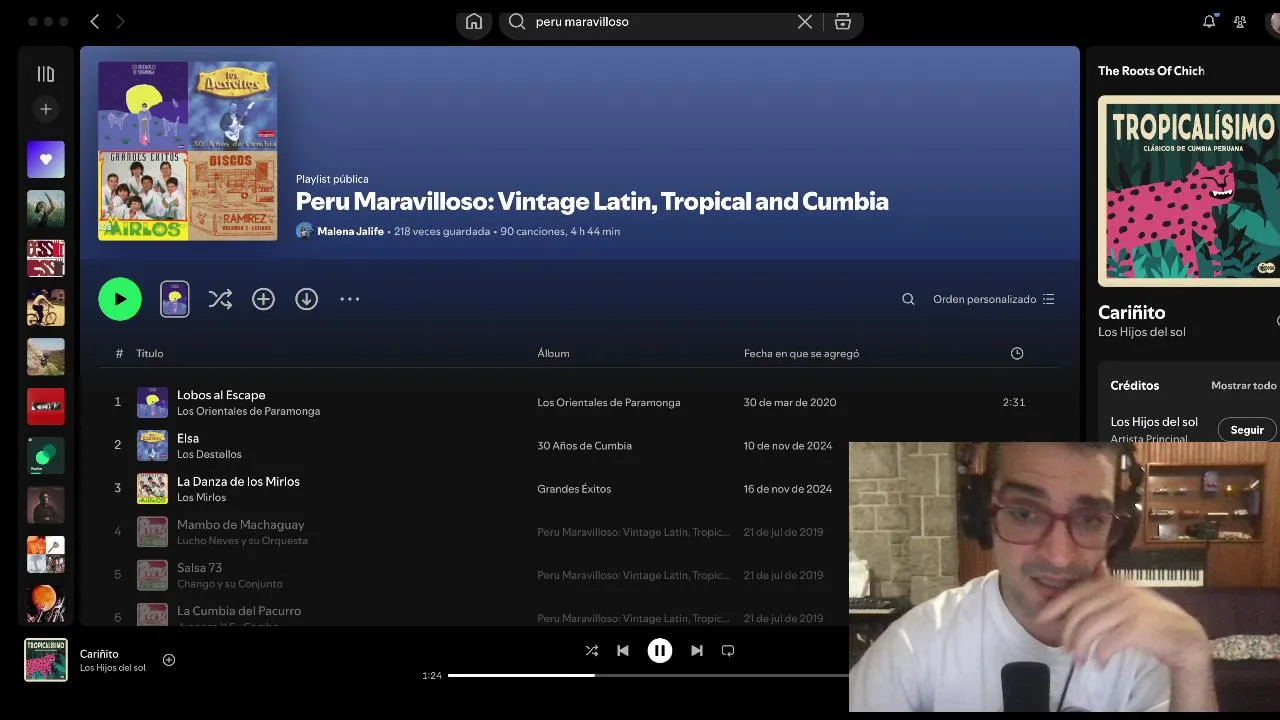
Task: Click Tropicalísimo album art in right panel
Action: [1189, 191]
